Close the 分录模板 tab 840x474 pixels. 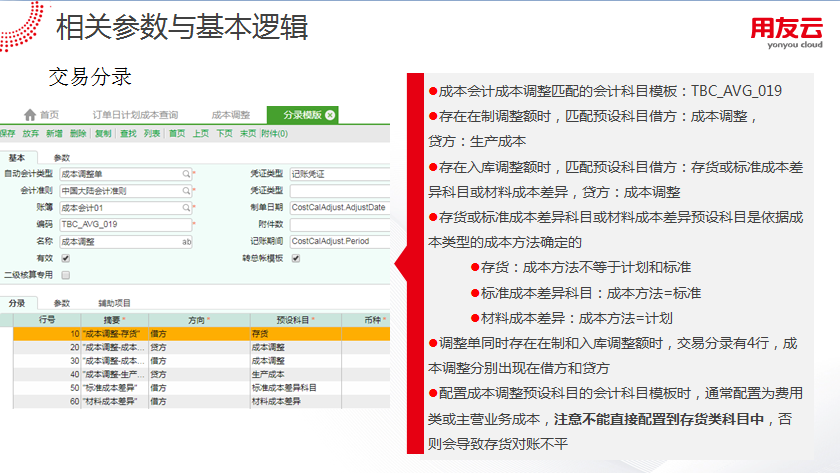click(330, 115)
